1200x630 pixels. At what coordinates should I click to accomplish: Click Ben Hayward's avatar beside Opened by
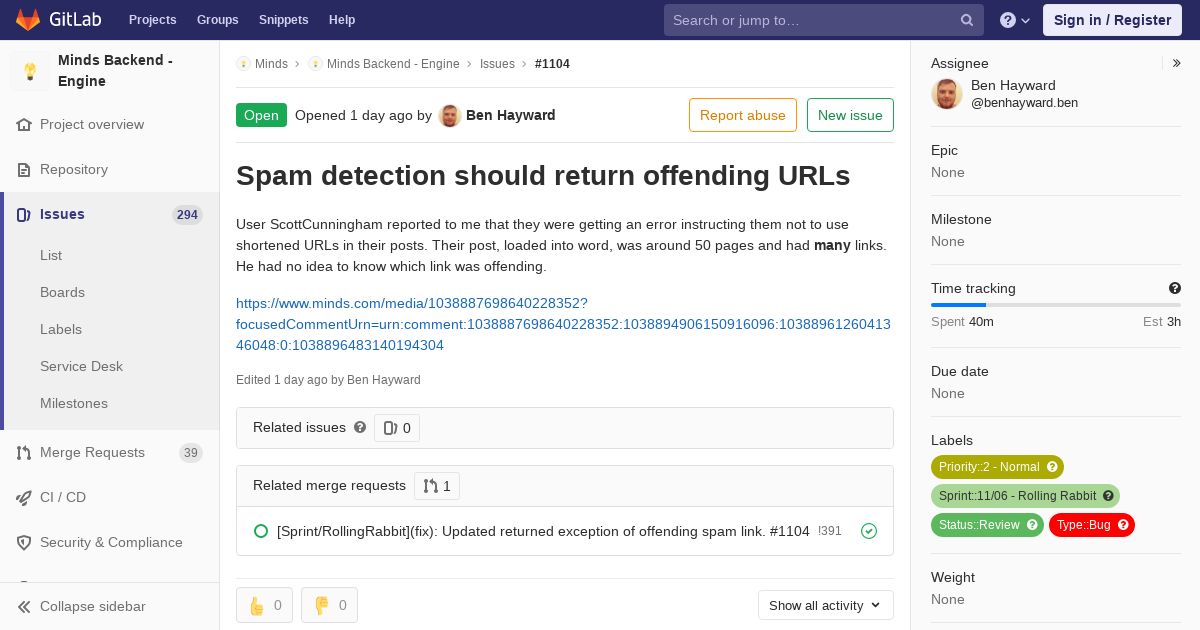click(x=450, y=116)
